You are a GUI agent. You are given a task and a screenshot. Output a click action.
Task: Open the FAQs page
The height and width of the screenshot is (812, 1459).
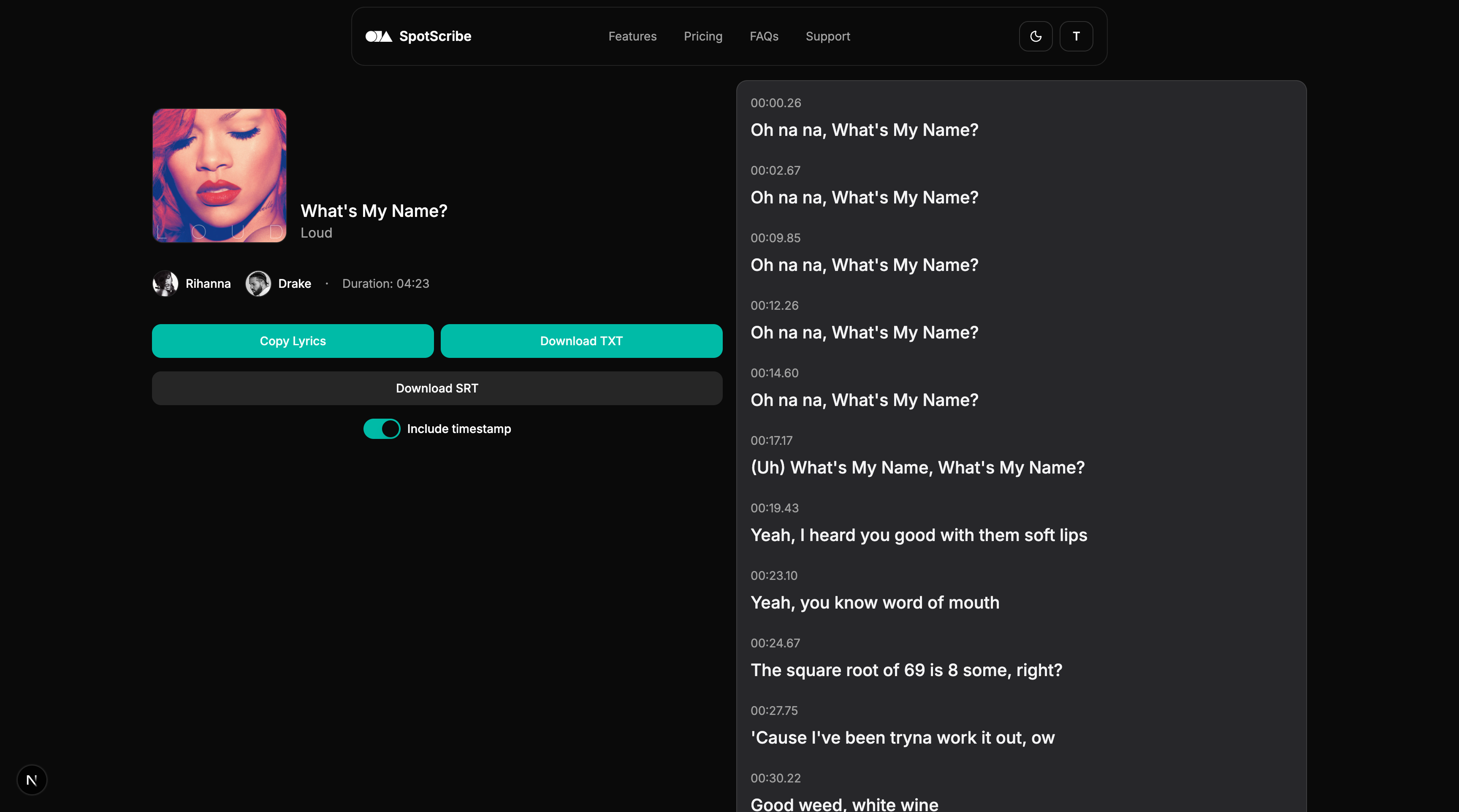pyautogui.click(x=763, y=36)
